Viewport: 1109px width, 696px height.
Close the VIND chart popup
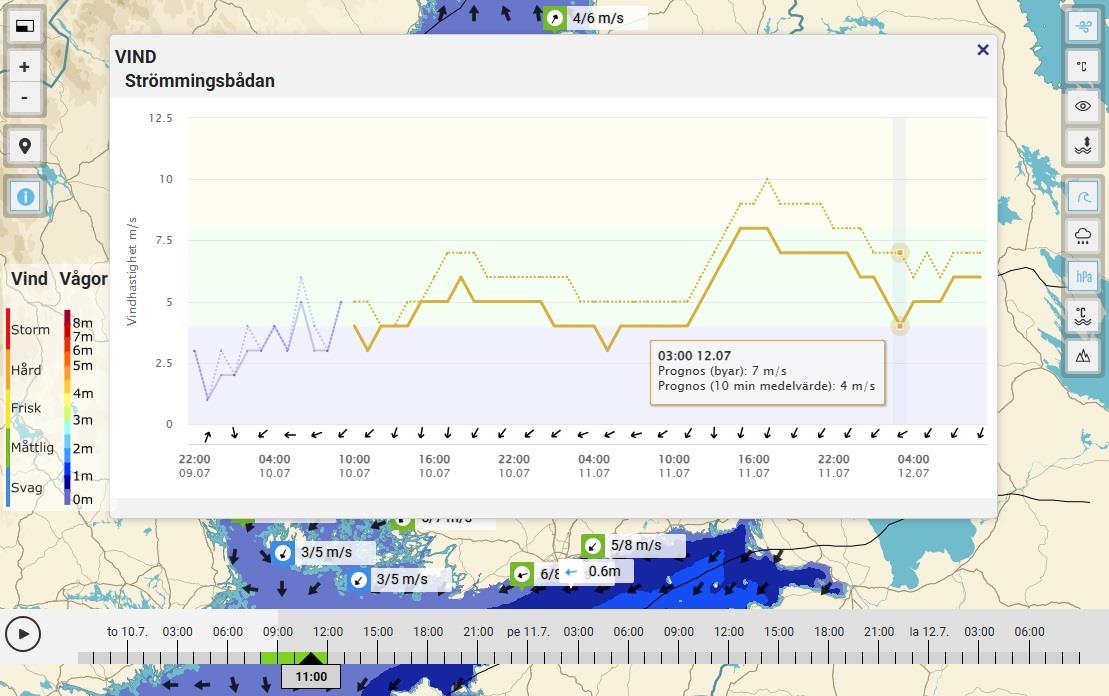point(982,50)
